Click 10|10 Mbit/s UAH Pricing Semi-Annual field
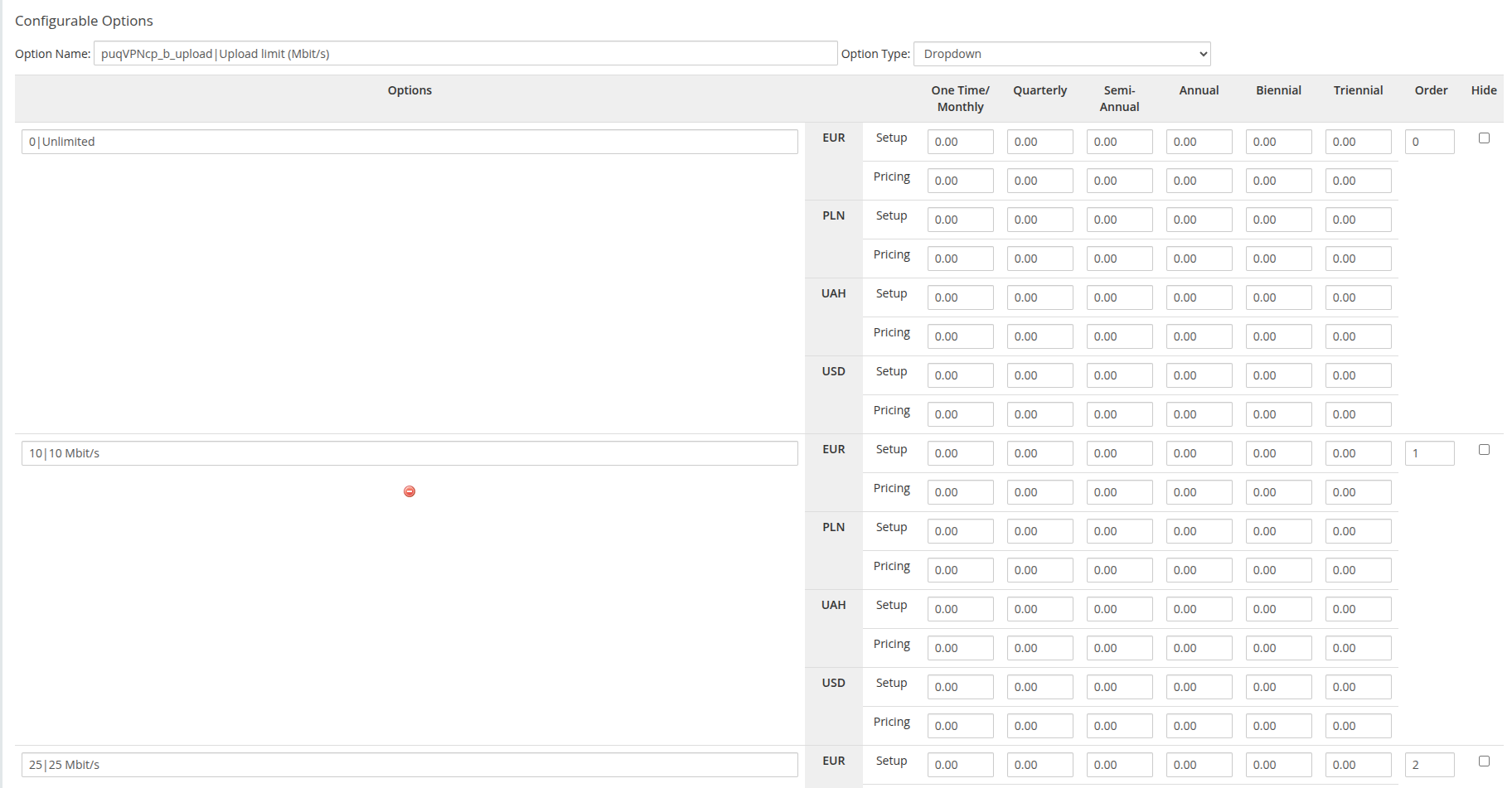The width and height of the screenshot is (1512, 788). pos(1120,648)
